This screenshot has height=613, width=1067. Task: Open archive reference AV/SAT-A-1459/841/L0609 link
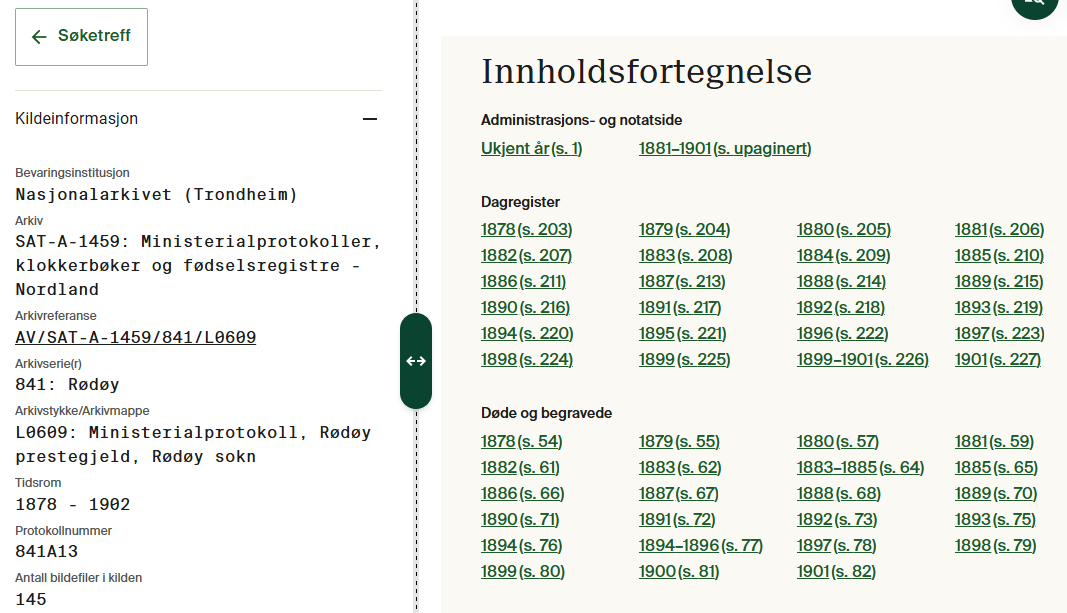(136, 338)
